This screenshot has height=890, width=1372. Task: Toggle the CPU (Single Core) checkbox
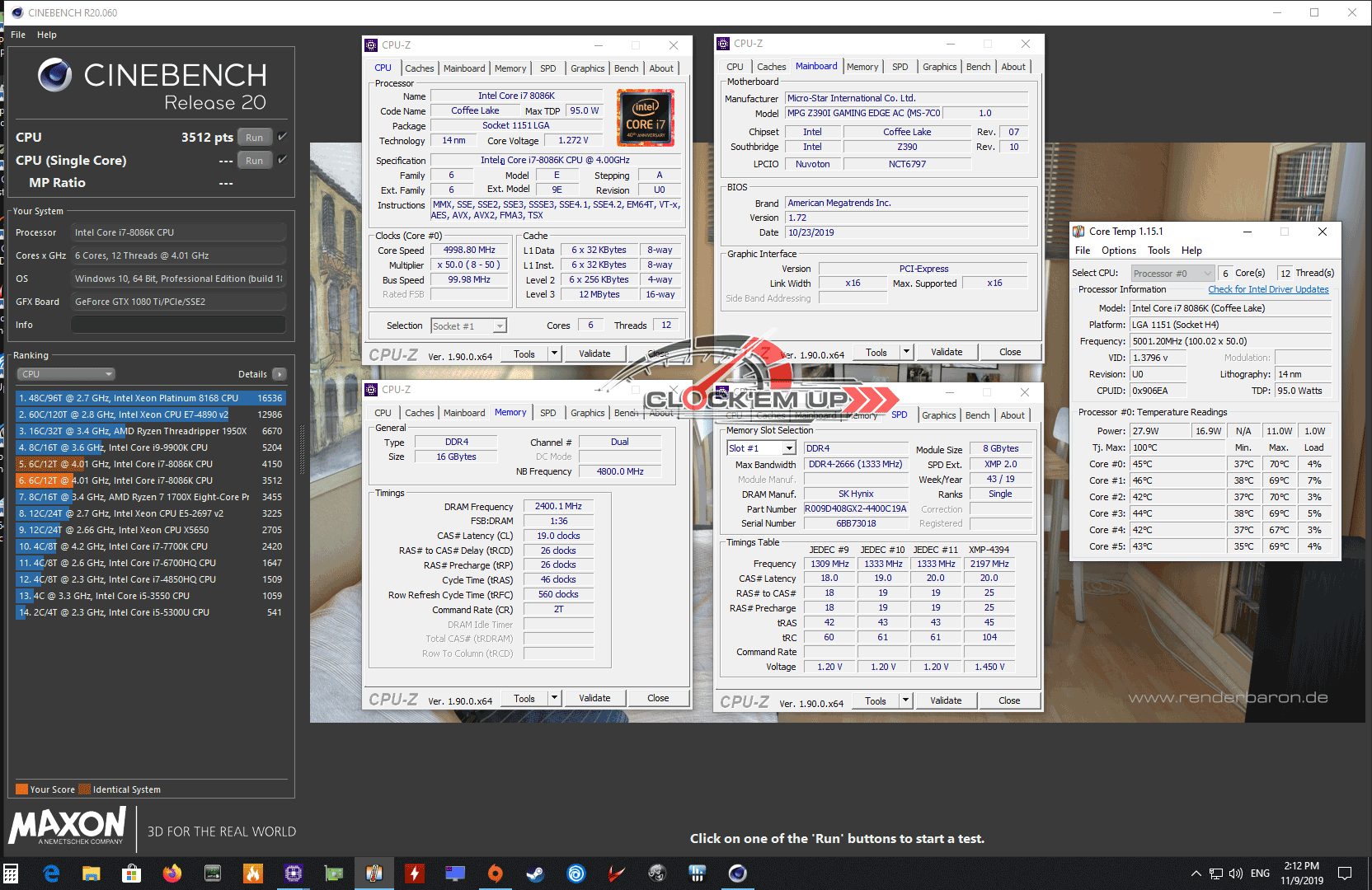click(x=283, y=160)
